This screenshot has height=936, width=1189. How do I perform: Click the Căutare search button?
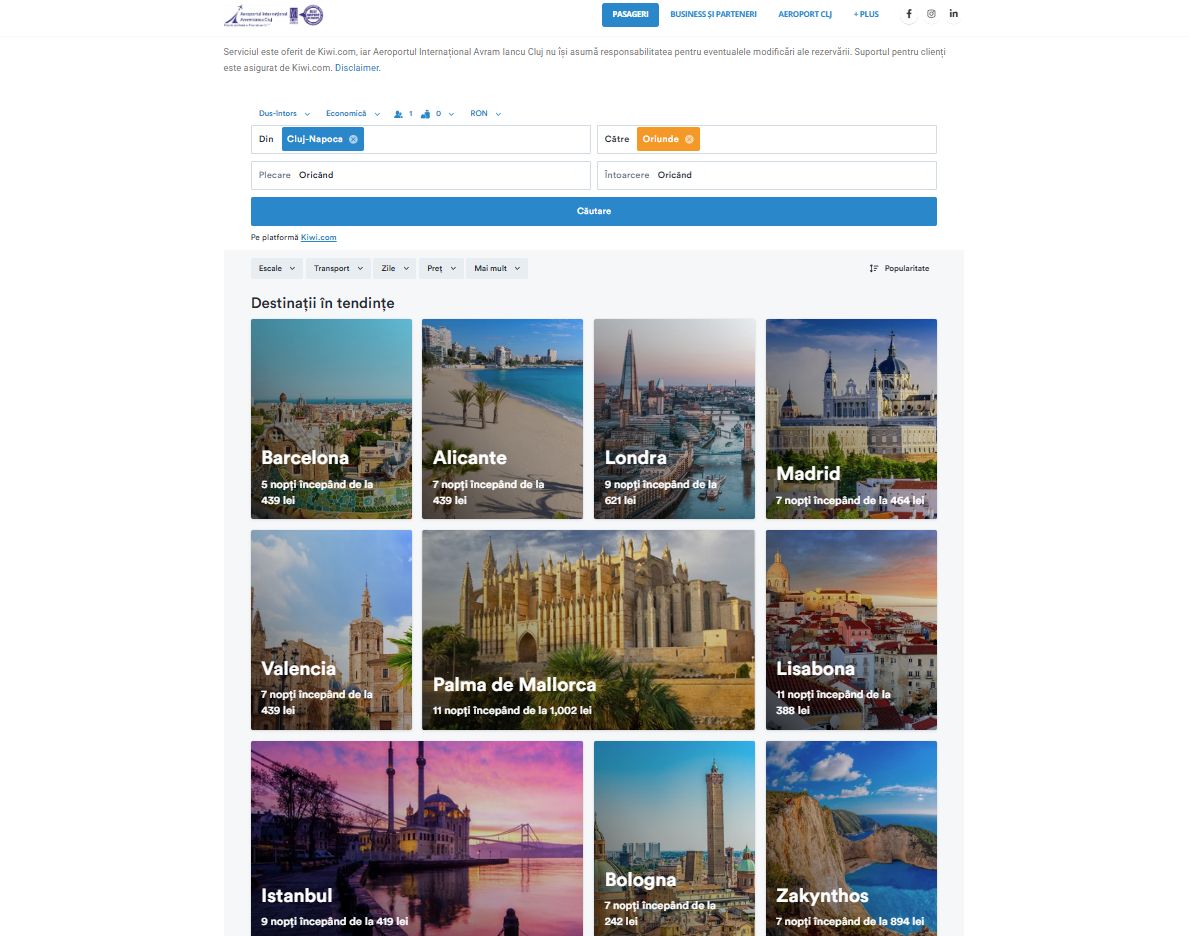pyautogui.click(x=594, y=212)
